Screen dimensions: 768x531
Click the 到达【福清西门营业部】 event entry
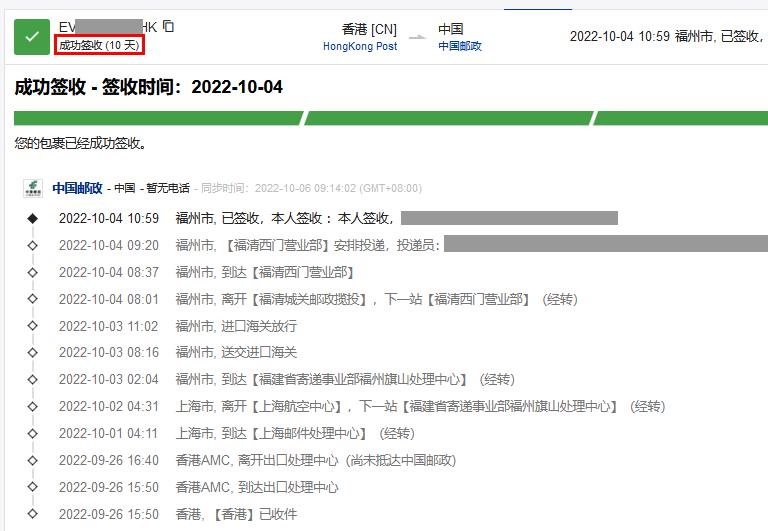pyautogui.click(x=264, y=272)
